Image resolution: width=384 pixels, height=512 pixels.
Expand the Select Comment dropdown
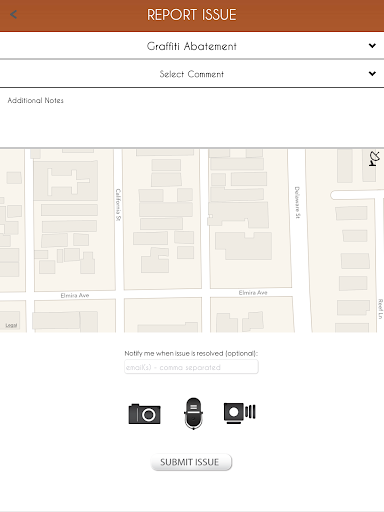click(192, 74)
